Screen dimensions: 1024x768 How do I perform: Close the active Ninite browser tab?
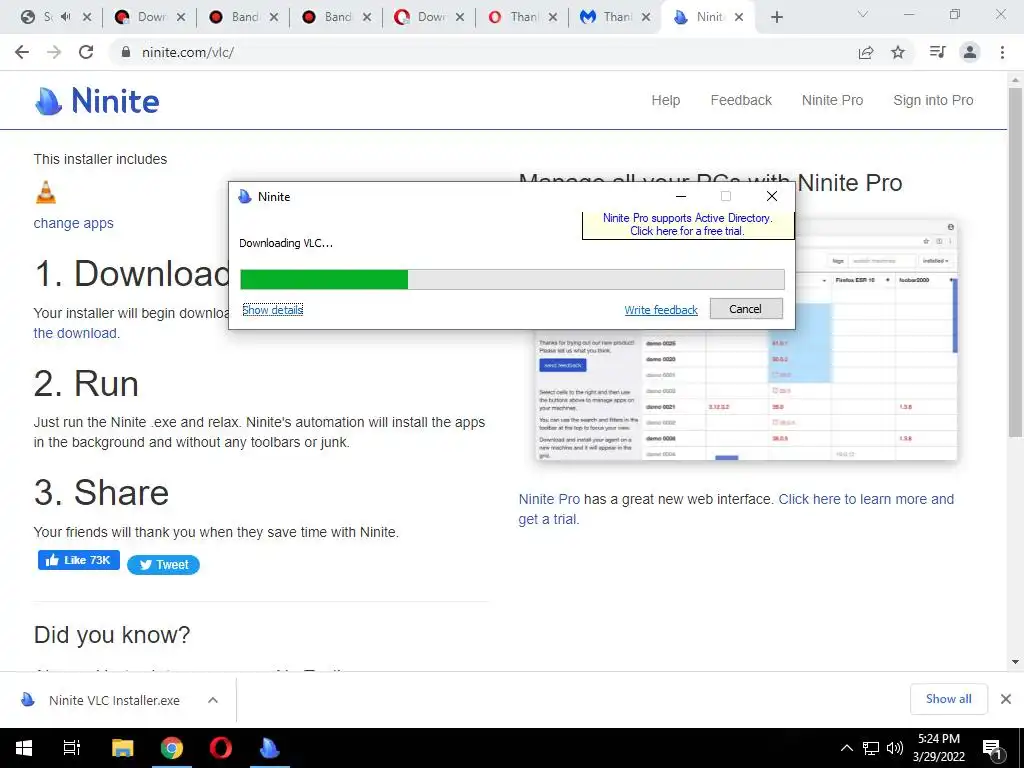coord(739,18)
